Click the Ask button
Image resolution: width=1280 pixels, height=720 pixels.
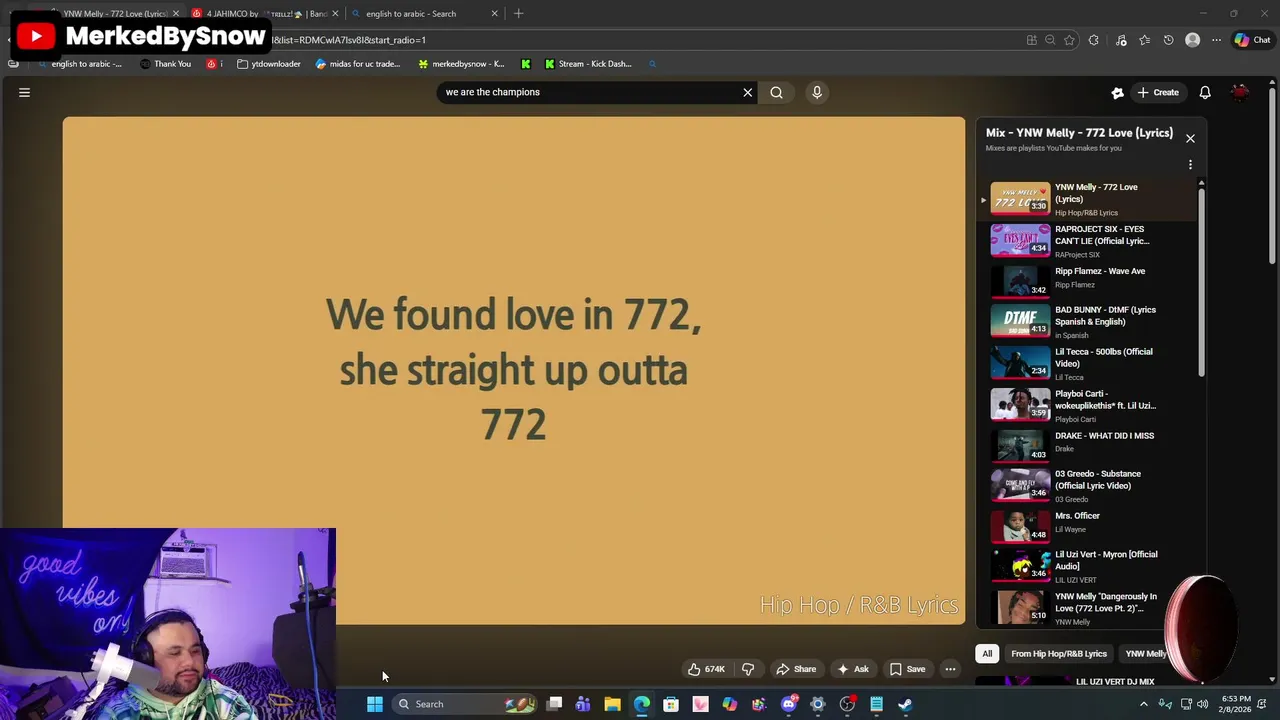(853, 669)
